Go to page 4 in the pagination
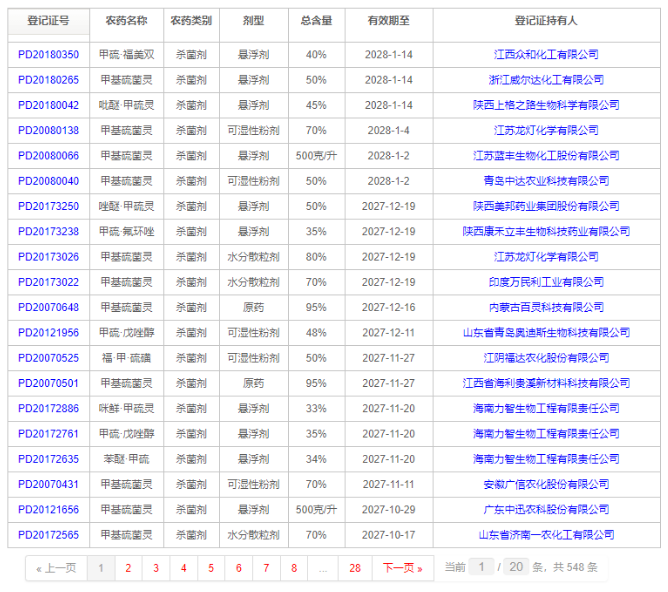The width and height of the screenshot is (668, 592). pos(184,568)
